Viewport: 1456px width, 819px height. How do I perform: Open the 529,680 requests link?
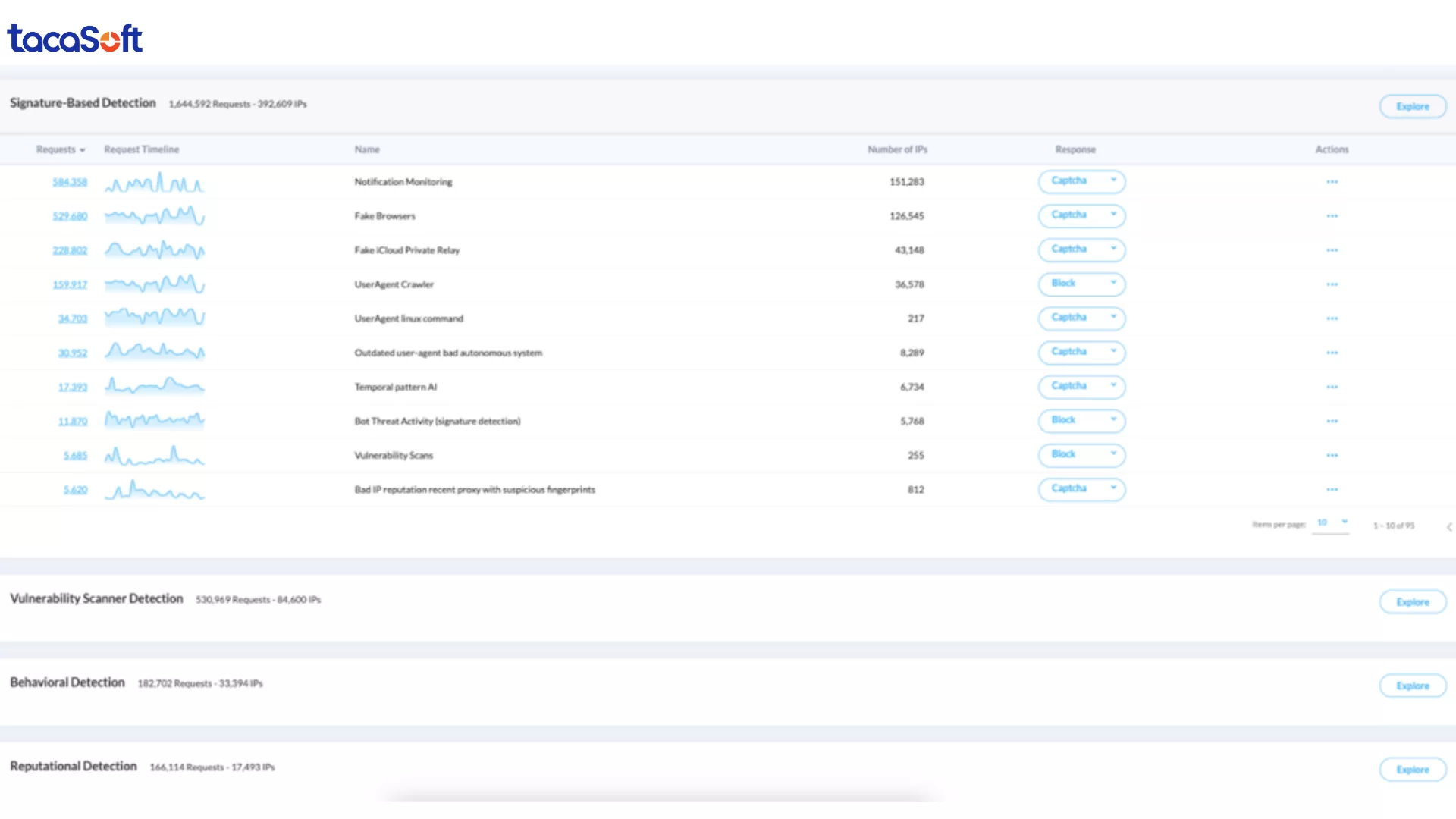(x=70, y=216)
